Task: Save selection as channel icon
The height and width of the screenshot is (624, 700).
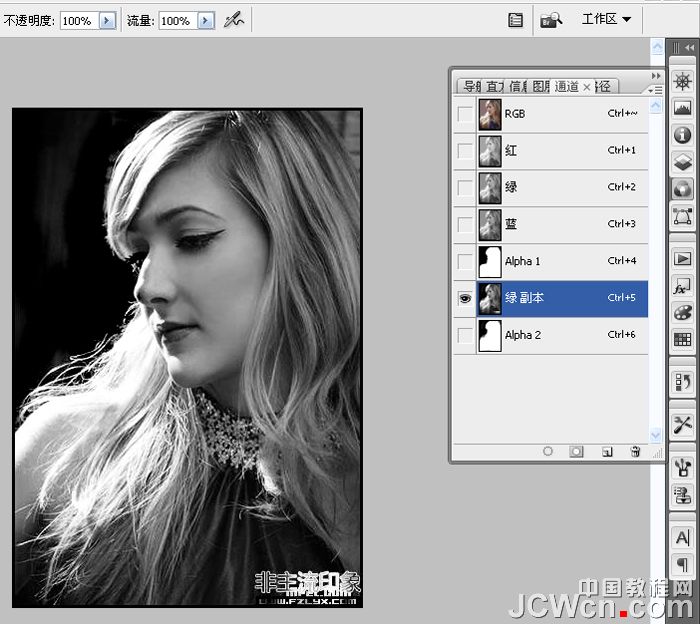Action: pyautogui.click(x=576, y=452)
